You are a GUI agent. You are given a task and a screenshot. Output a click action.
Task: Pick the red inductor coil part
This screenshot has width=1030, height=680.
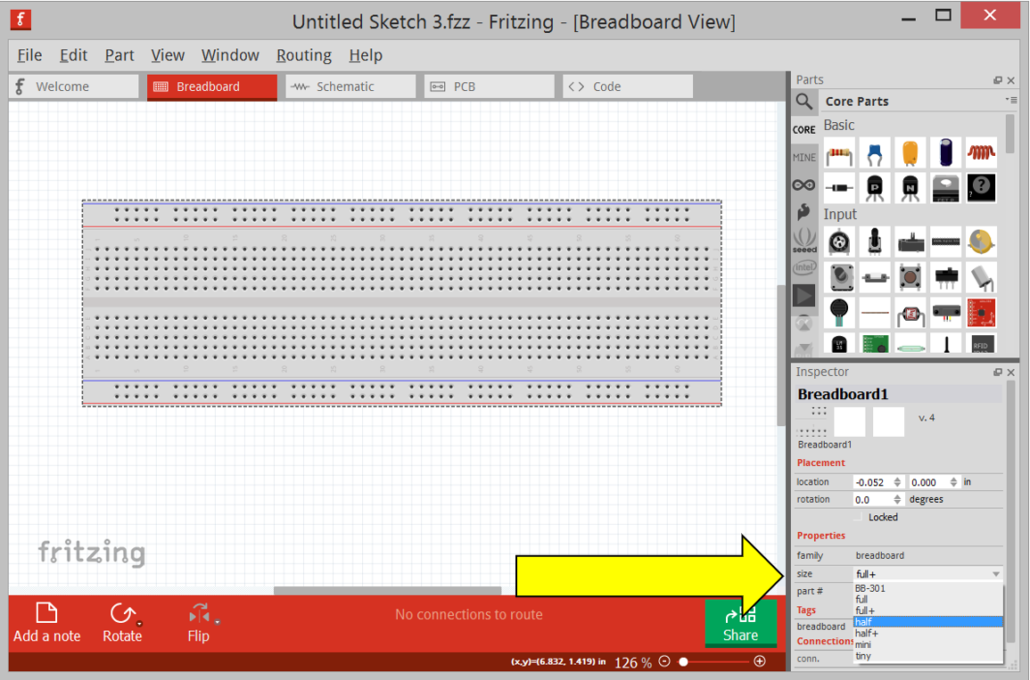pyautogui.click(x=981, y=153)
